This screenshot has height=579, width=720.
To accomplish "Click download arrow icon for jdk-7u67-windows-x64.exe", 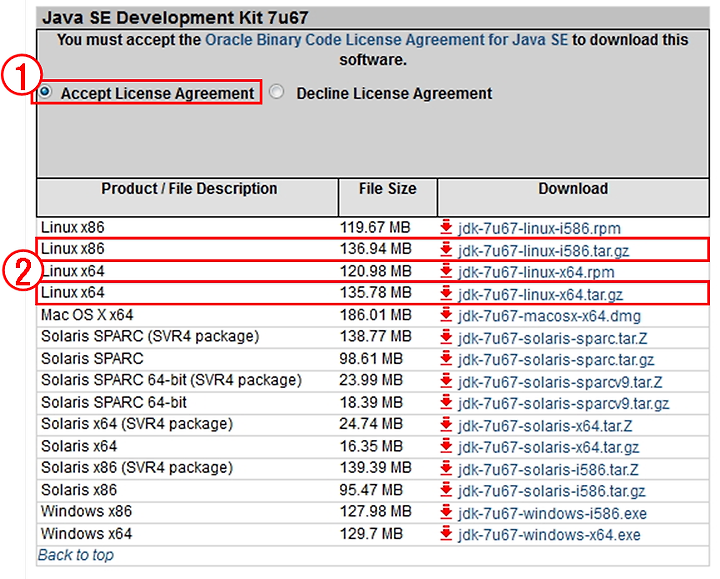I will (446, 534).
